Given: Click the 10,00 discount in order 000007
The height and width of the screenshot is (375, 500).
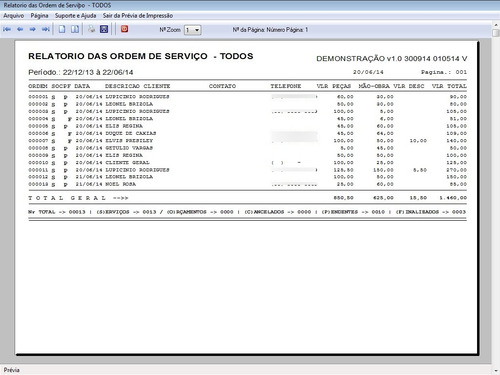Looking at the screenshot, I should tap(418, 141).
